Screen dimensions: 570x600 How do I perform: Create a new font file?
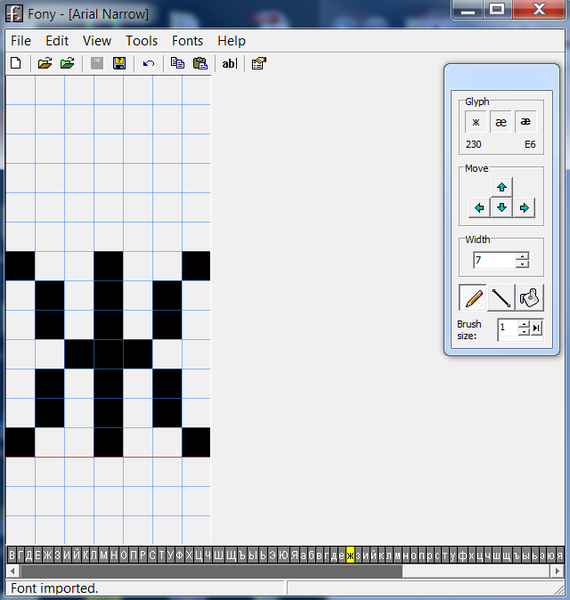click(x=16, y=63)
